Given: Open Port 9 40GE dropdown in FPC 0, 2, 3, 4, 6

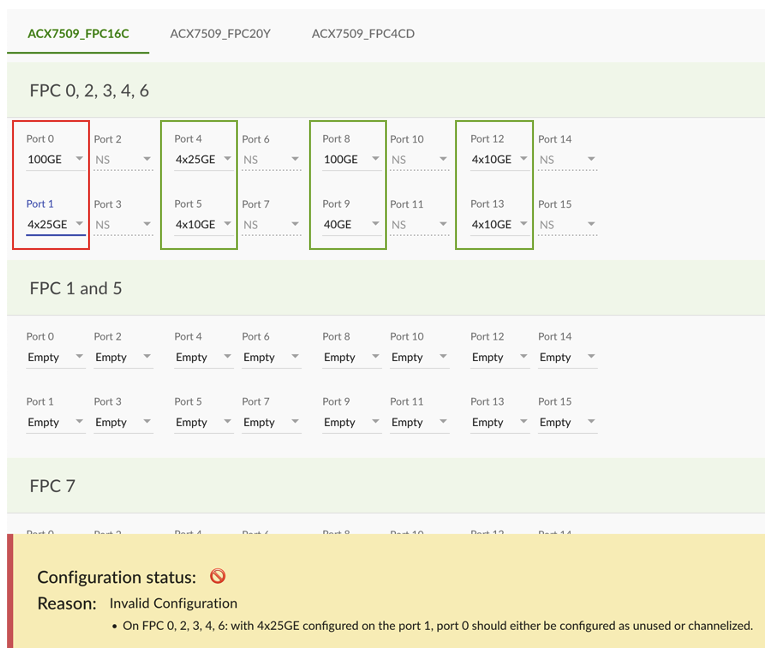Looking at the screenshot, I should (351, 224).
